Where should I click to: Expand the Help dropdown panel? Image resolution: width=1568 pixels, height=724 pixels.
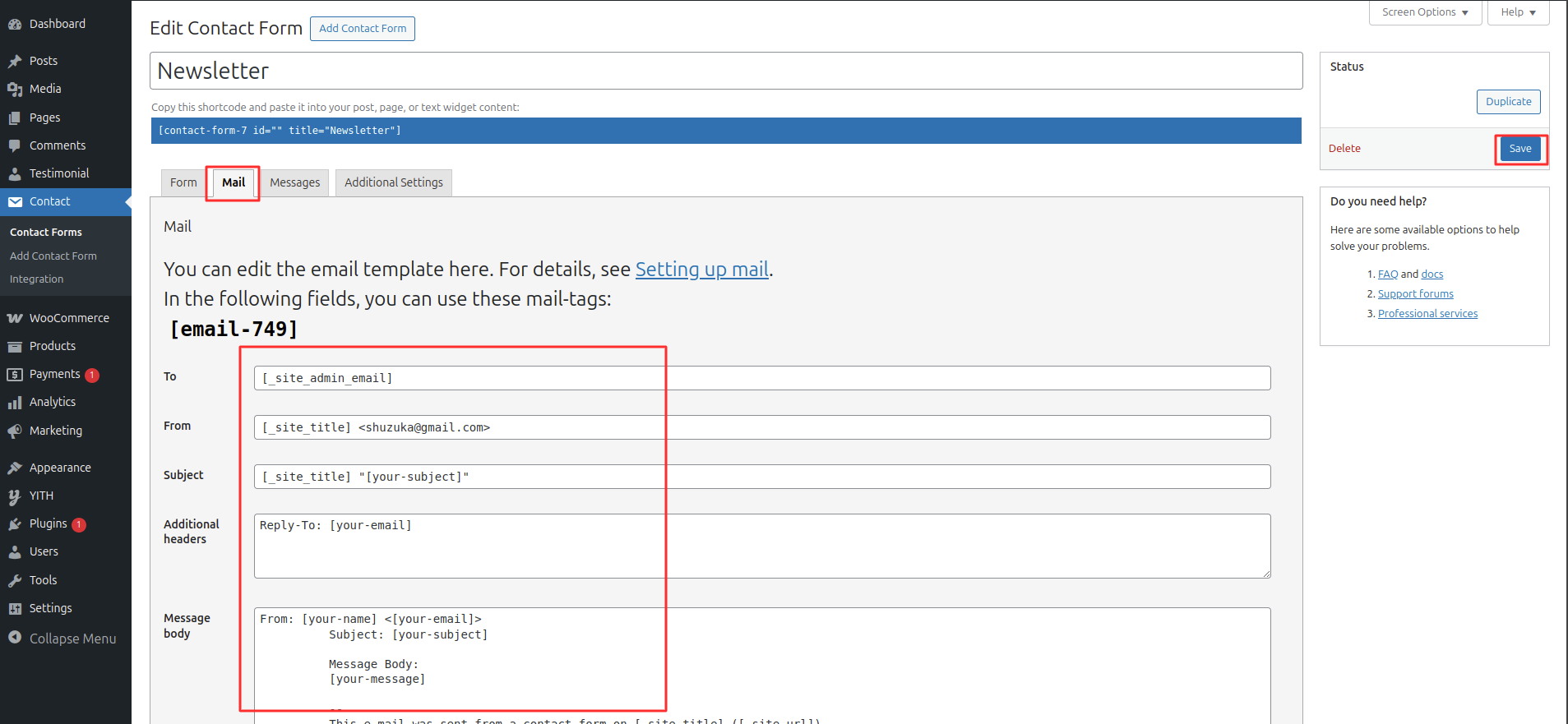click(x=1517, y=12)
